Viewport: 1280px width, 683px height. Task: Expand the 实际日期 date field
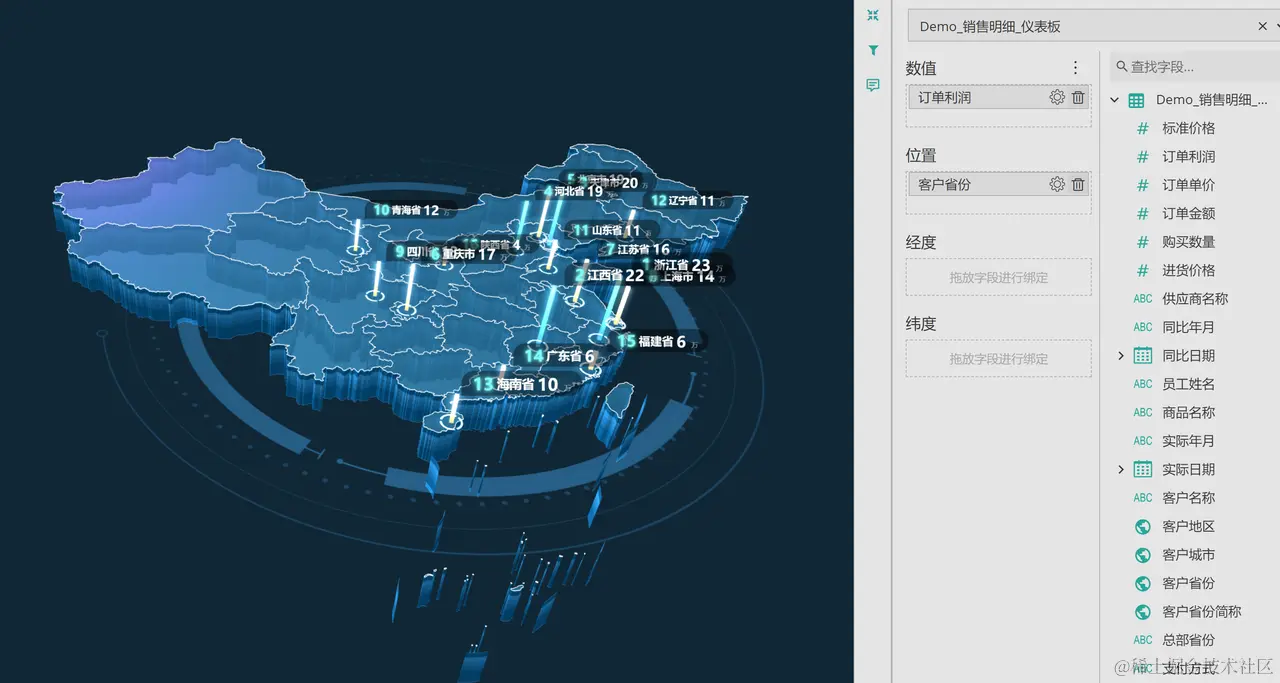tap(1121, 469)
